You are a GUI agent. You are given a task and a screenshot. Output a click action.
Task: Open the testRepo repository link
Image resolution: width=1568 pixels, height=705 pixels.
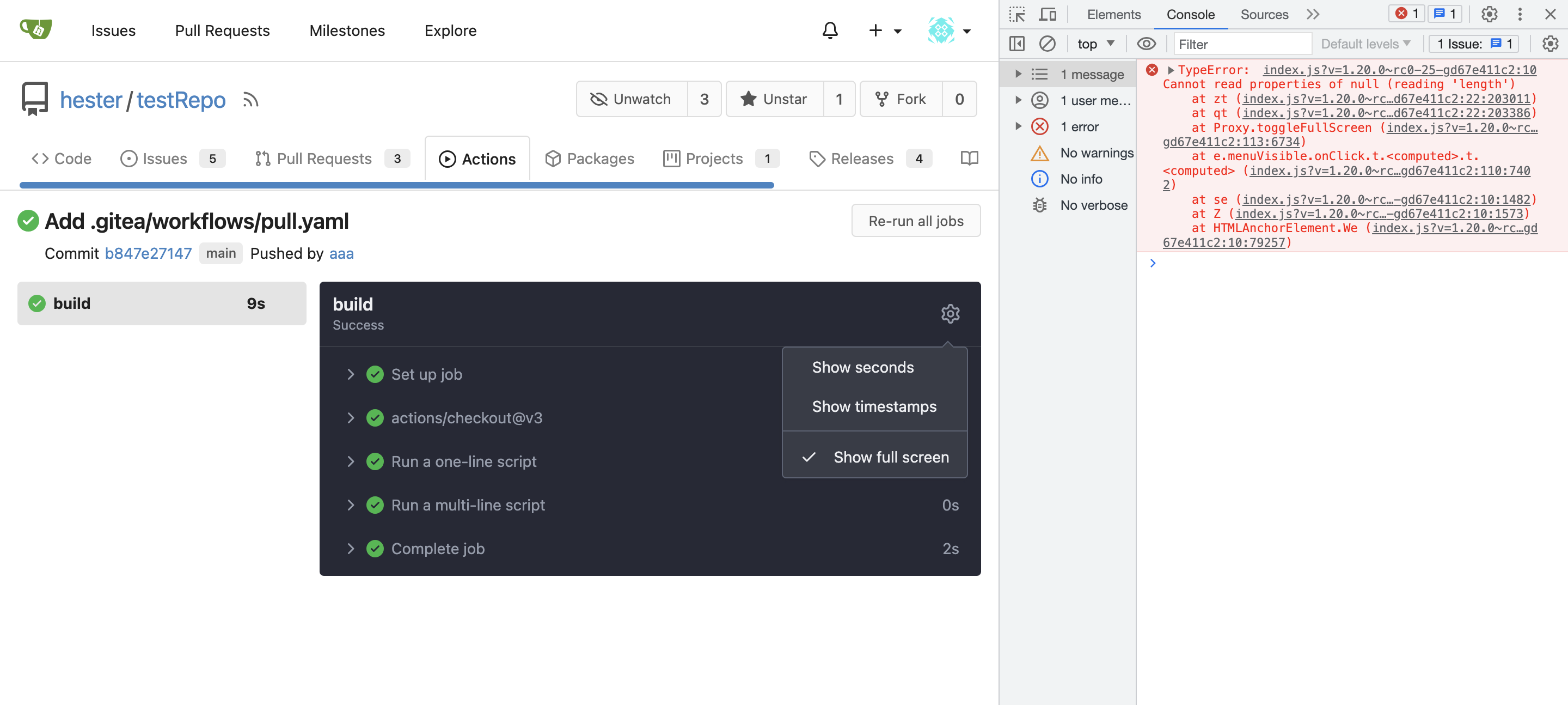click(x=181, y=100)
